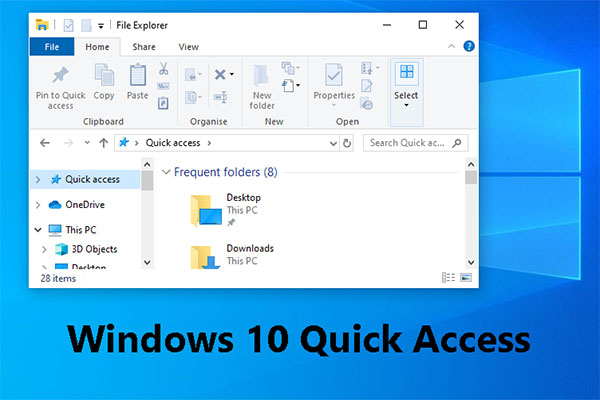The width and height of the screenshot is (600, 400).
Task: Switch to large thumbnails view icon
Action: pos(466,278)
